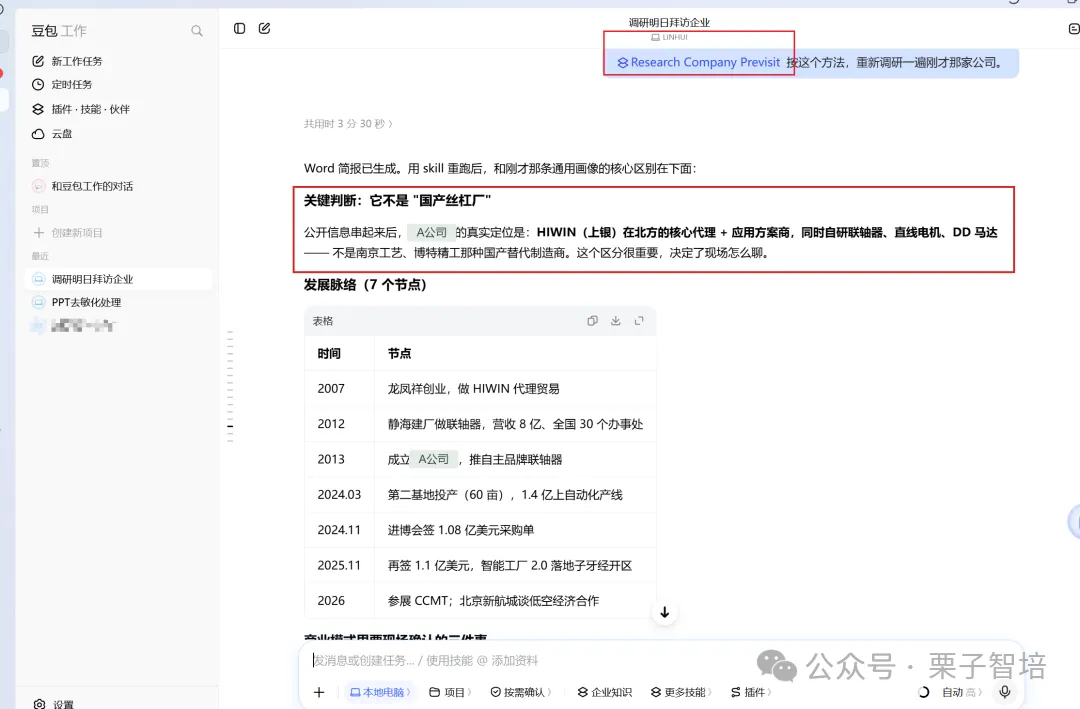Click the plus attach icon in the input bar
Viewport: 1080px width, 709px height.
(x=319, y=692)
